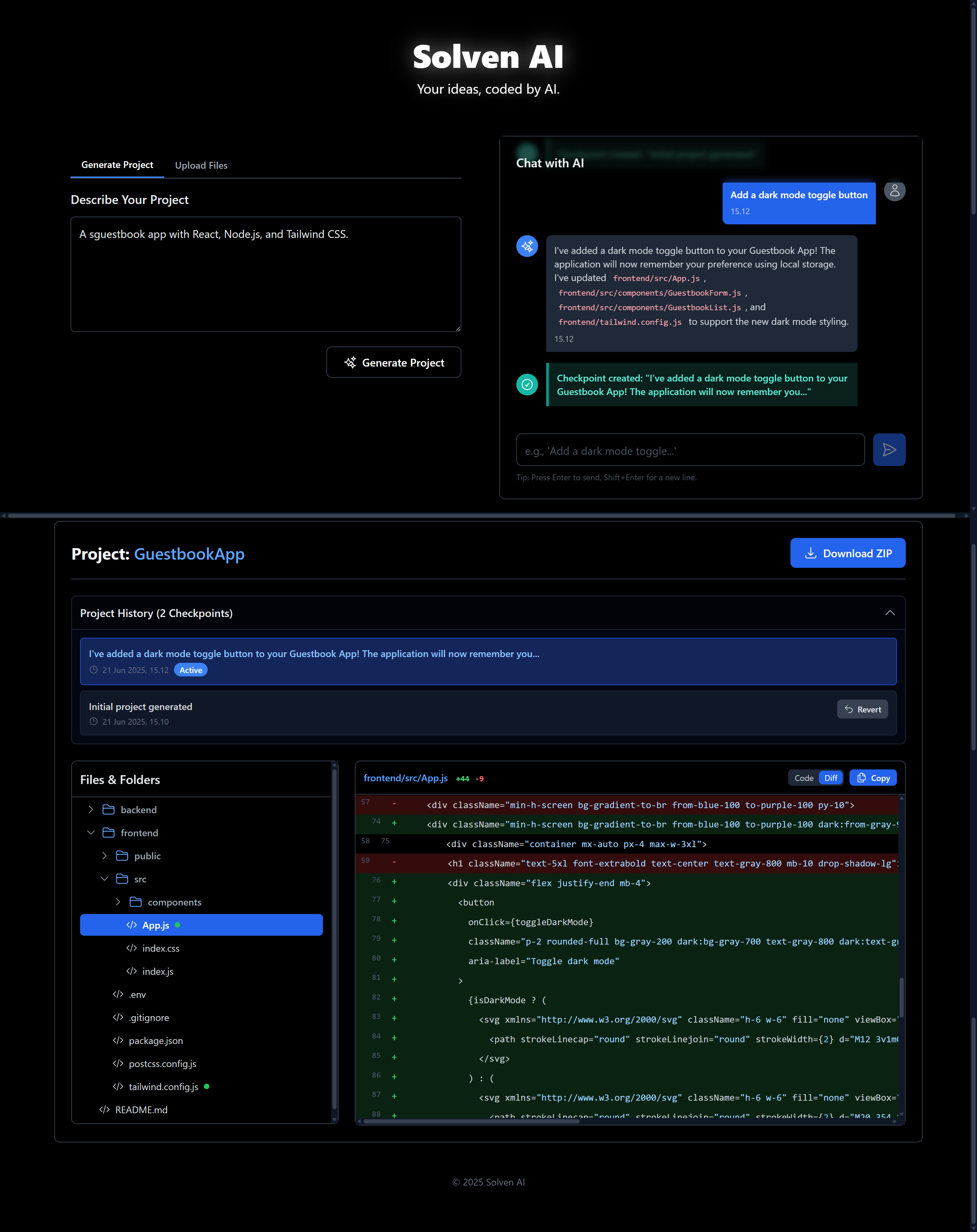Click the Generate Project button

pyautogui.click(x=394, y=362)
